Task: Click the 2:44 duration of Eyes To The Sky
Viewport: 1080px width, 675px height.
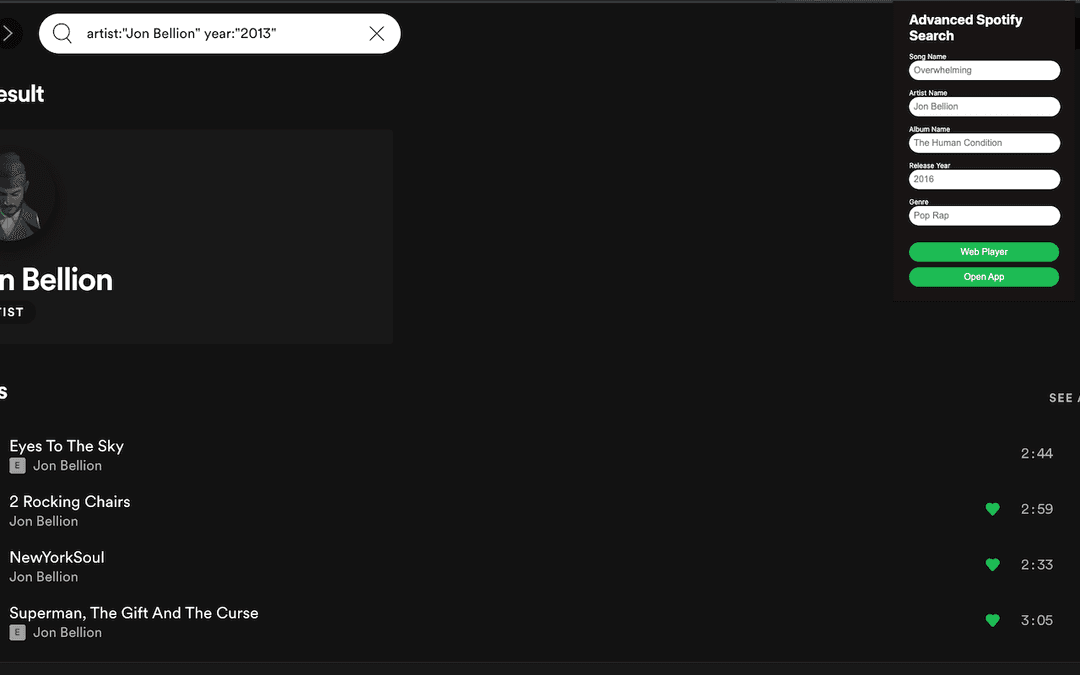Action: [1037, 453]
